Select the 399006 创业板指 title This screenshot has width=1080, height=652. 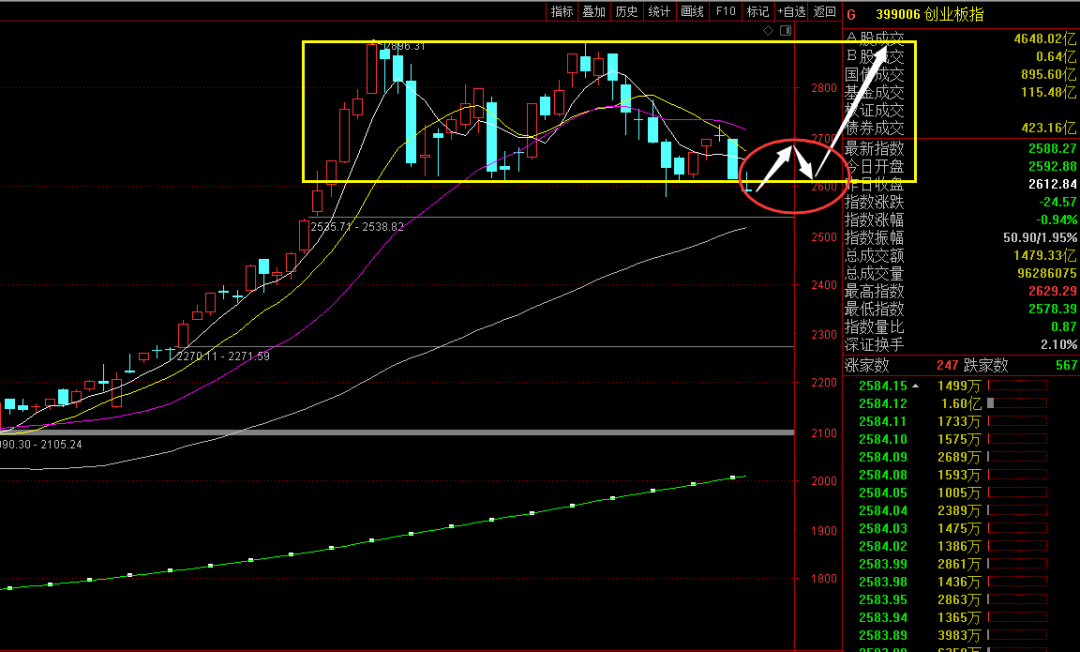click(930, 14)
